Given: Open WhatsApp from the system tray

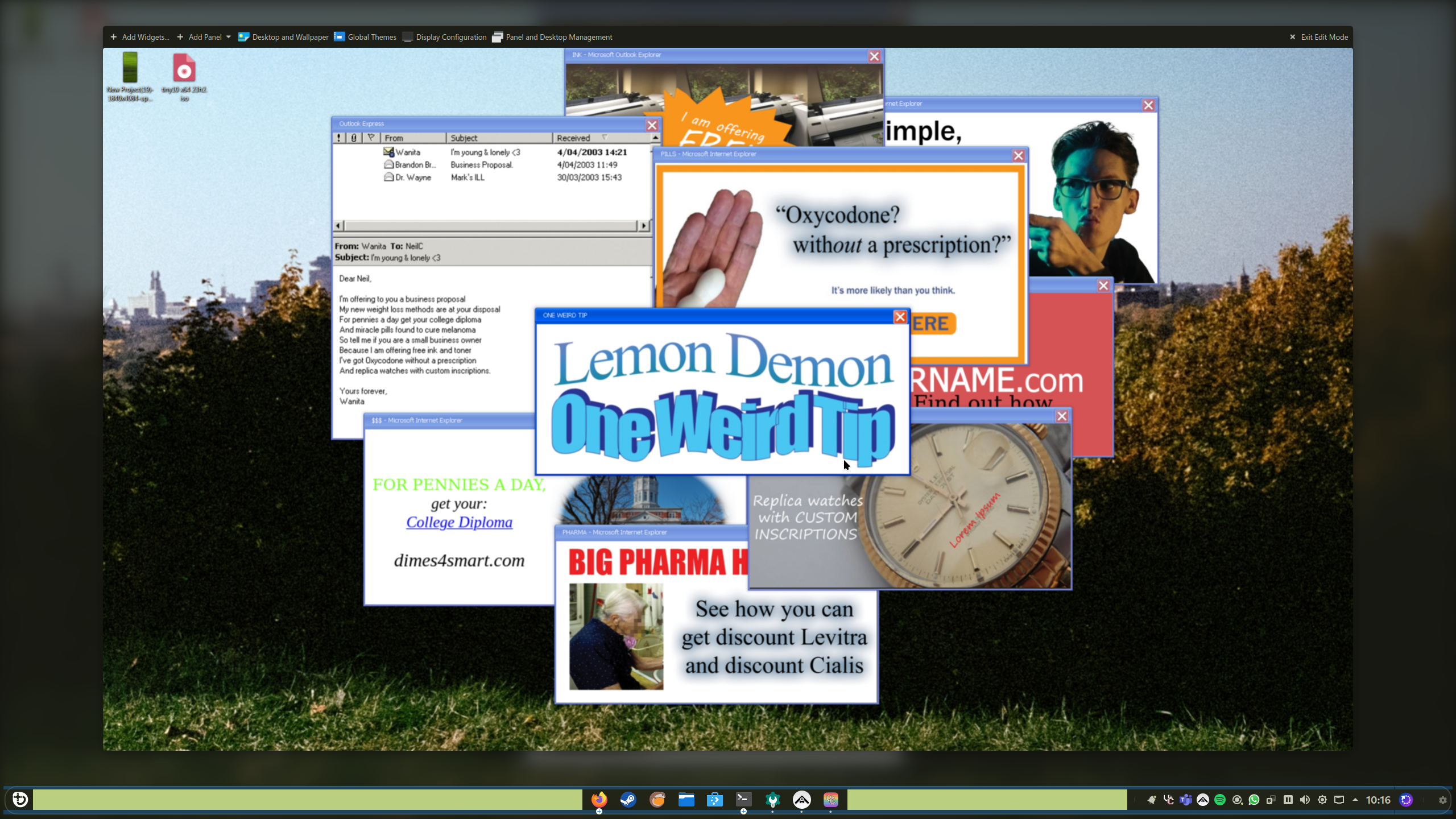Looking at the screenshot, I should pyautogui.click(x=1254, y=800).
